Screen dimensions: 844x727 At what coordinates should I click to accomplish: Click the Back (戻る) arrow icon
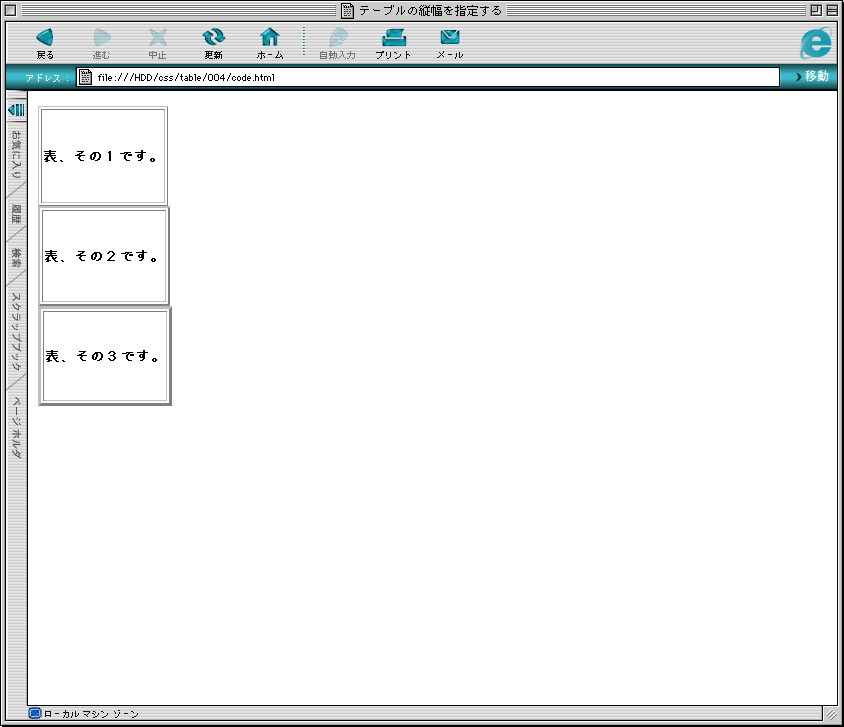pos(45,38)
